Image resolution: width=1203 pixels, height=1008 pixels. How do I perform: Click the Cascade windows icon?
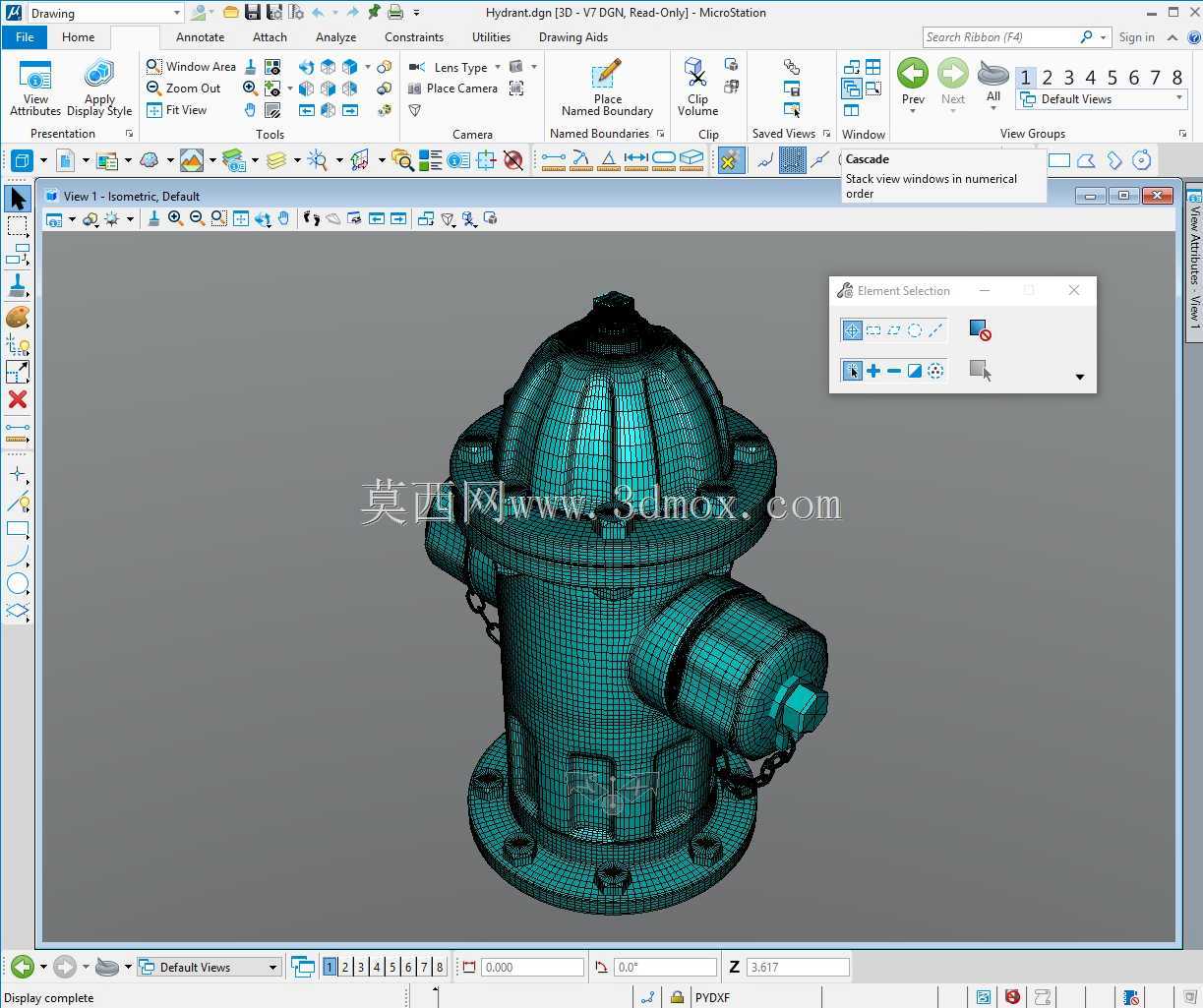[852, 89]
